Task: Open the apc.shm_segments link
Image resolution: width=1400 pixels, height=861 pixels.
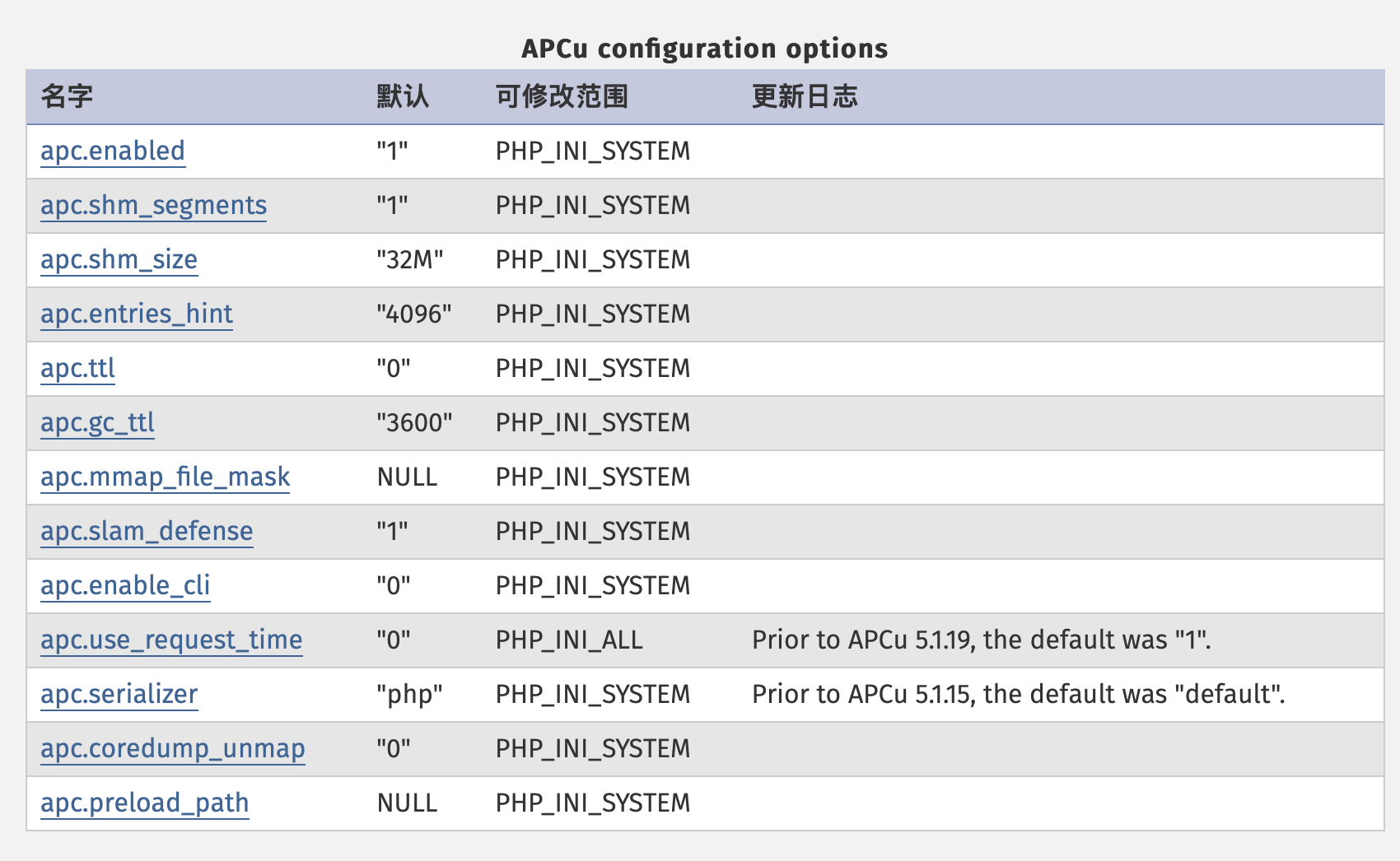Action: point(153,206)
